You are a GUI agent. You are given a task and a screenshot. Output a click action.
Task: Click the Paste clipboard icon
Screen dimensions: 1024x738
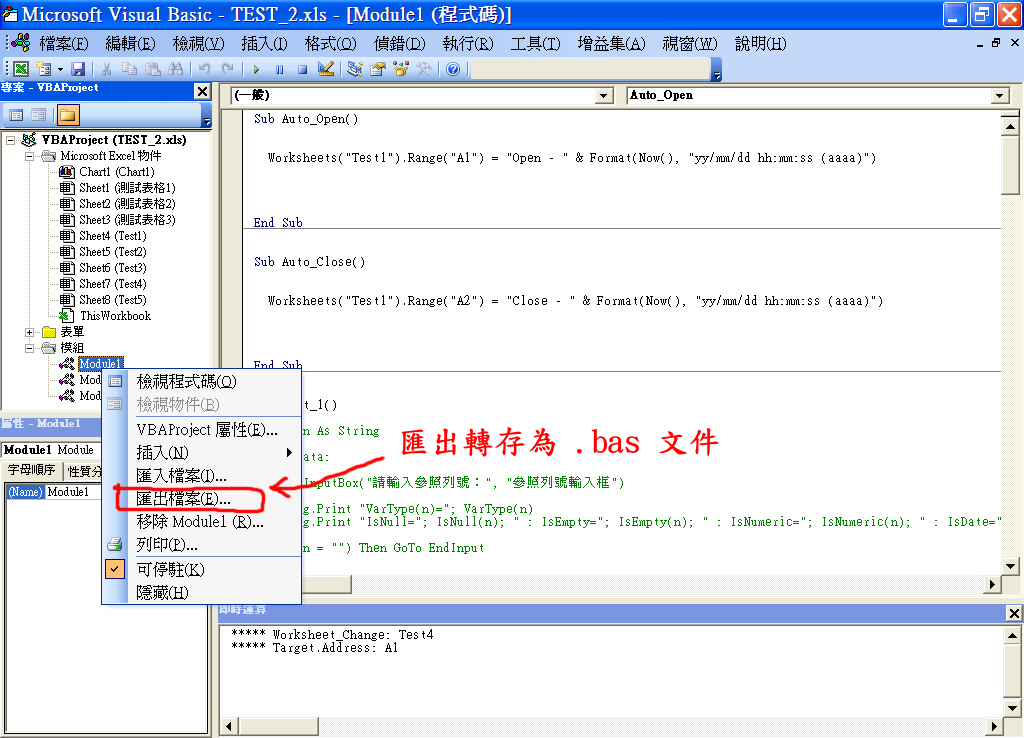click(x=152, y=69)
